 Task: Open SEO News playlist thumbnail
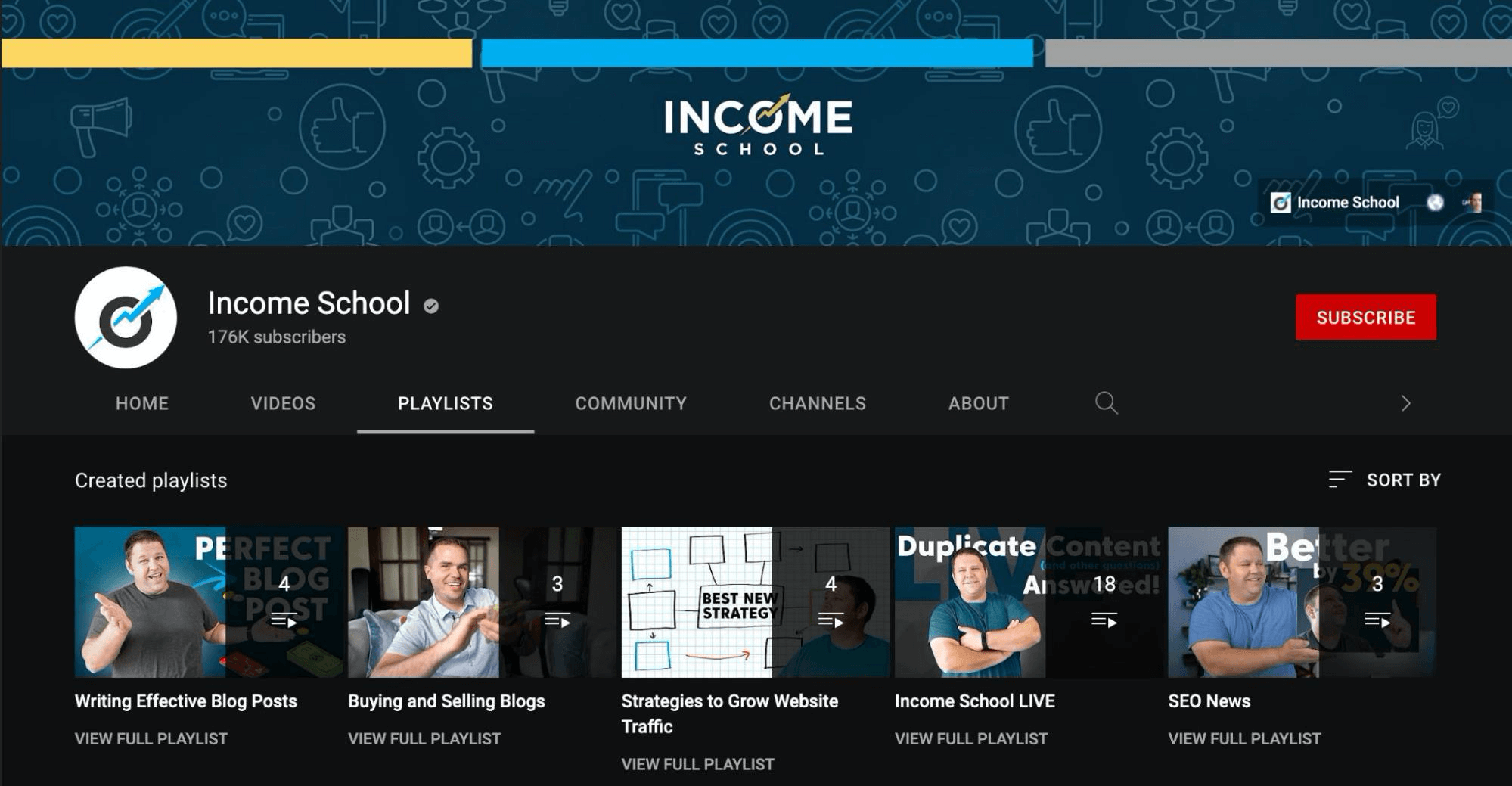(x=1302, y=602)
